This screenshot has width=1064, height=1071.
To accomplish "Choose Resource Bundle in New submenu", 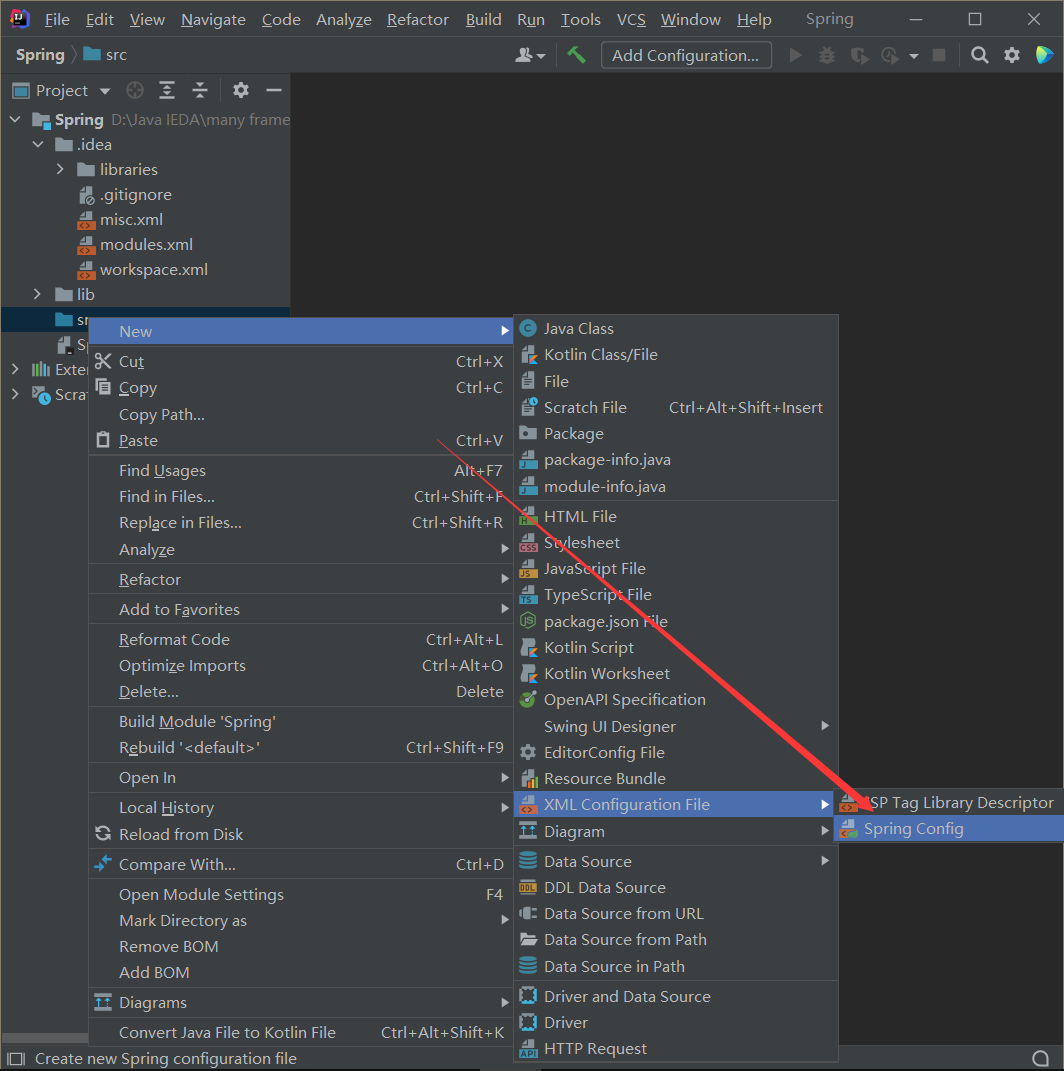I will point(675,779).
